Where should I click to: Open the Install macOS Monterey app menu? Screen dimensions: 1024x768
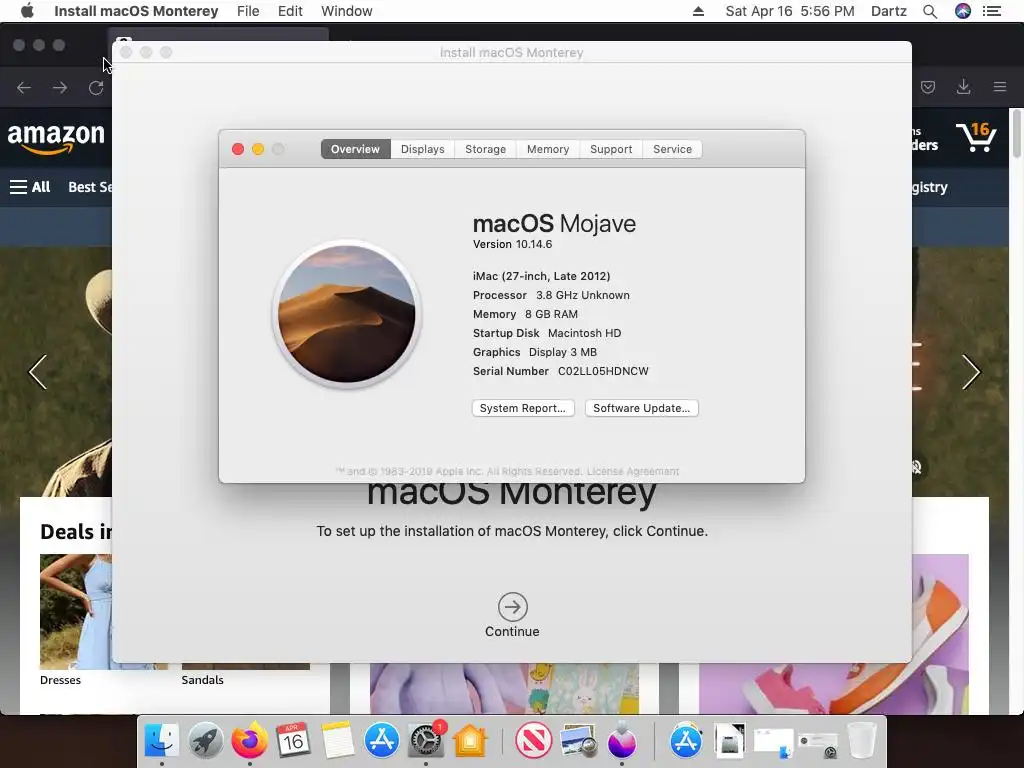point(136,11)
